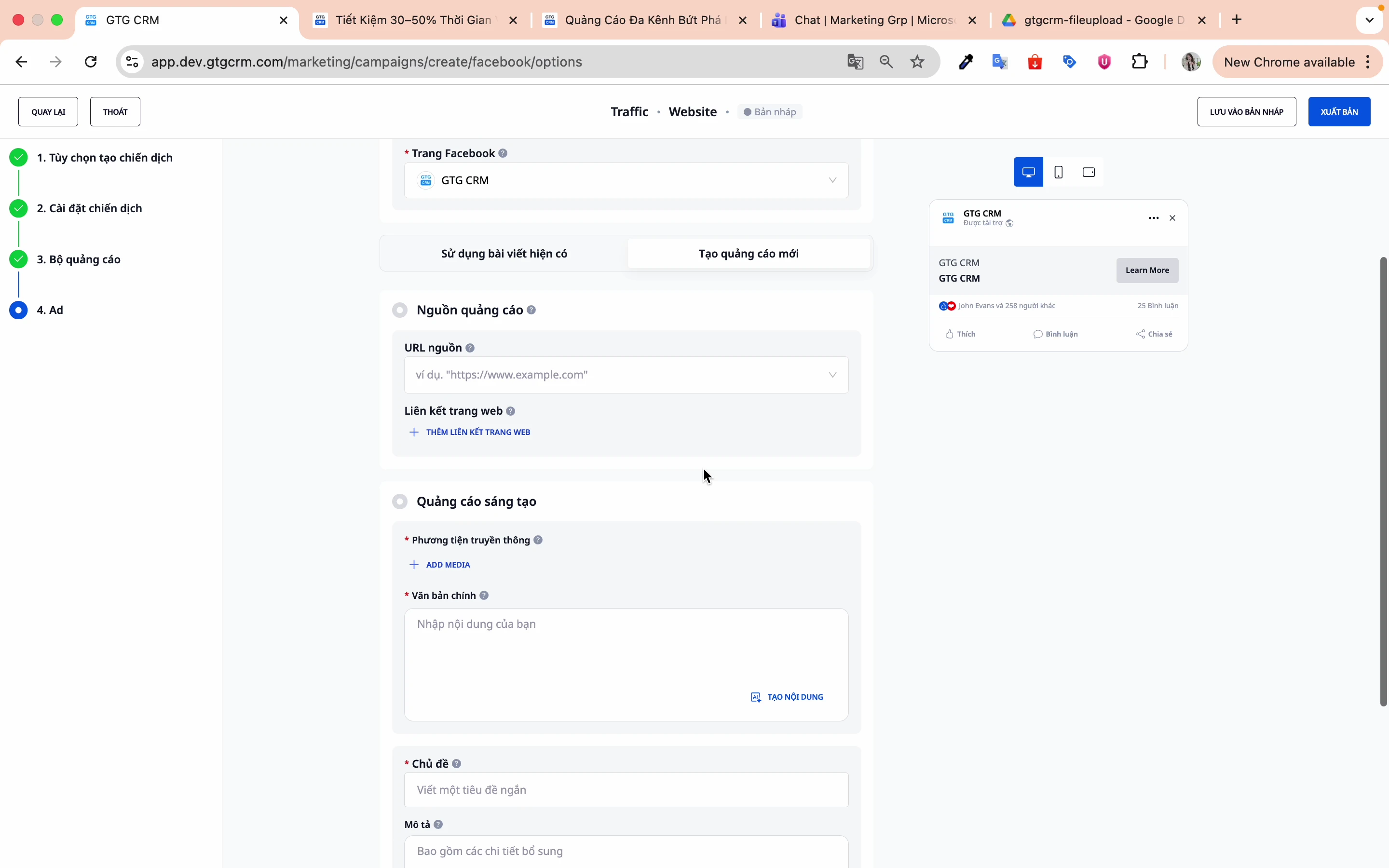Switch preview to desktop view icon
1389x868 pixels.
tap(1028, 172)
